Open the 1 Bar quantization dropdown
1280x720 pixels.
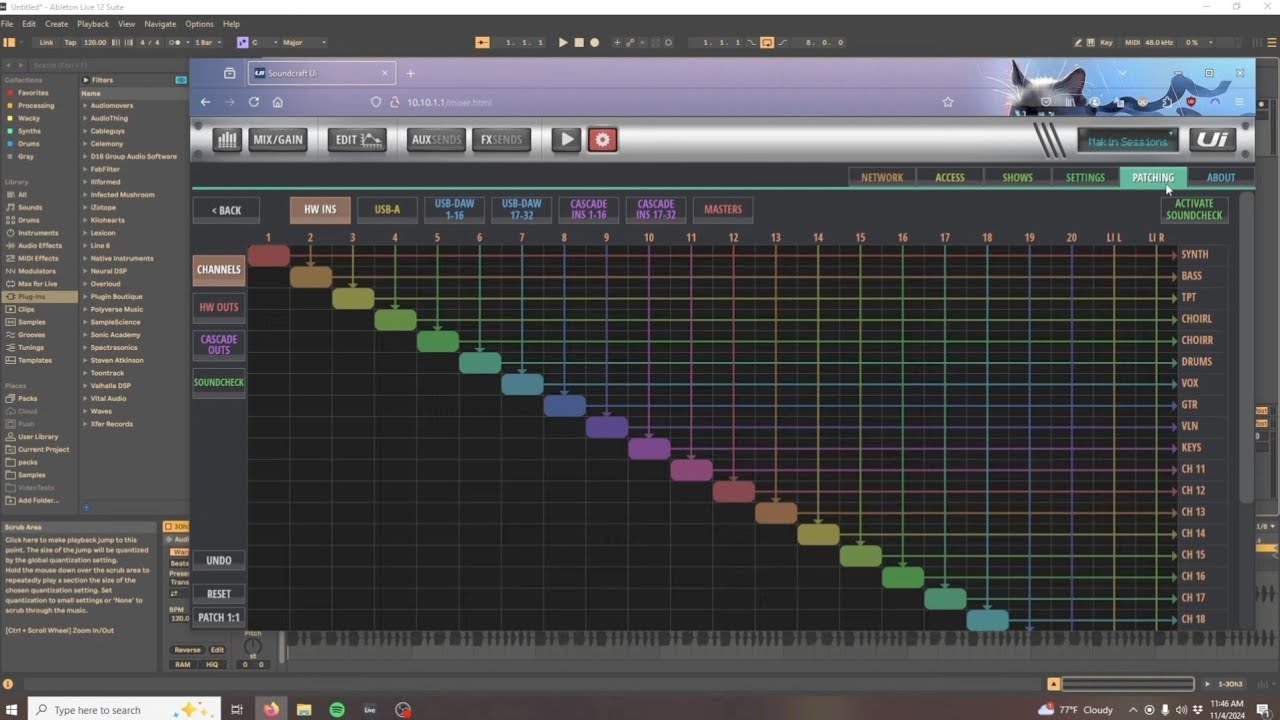click(x=208, y=42)
